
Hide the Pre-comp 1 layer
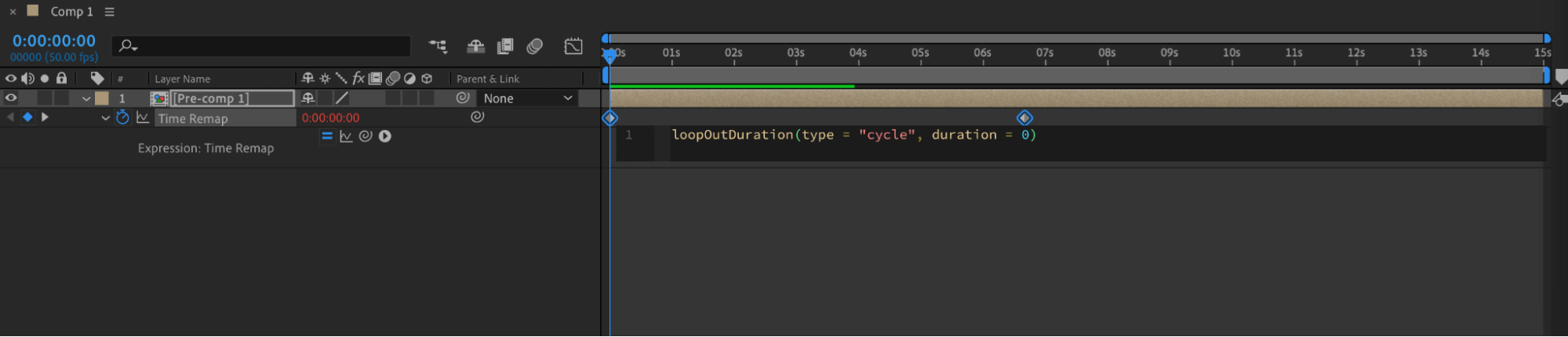click(11, 98)
